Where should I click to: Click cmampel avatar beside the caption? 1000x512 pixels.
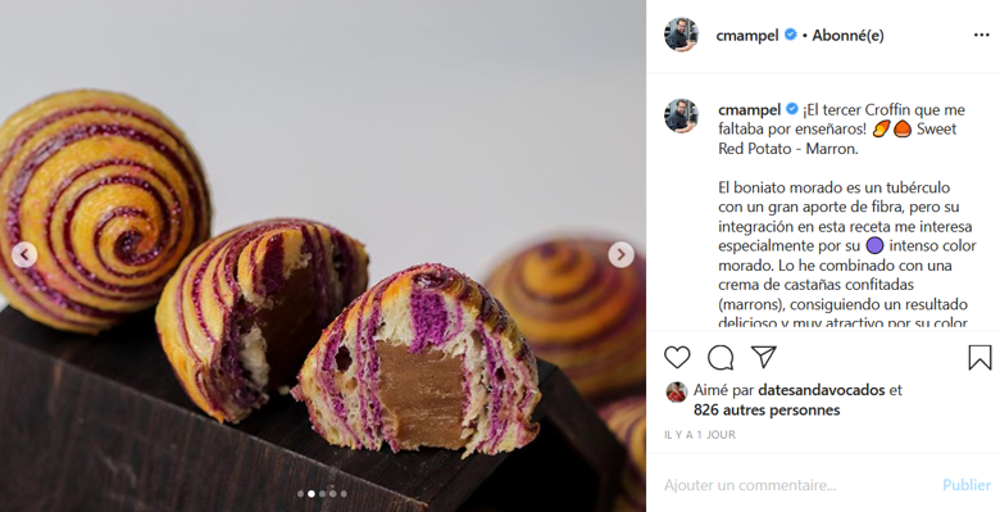coord(681,115)
